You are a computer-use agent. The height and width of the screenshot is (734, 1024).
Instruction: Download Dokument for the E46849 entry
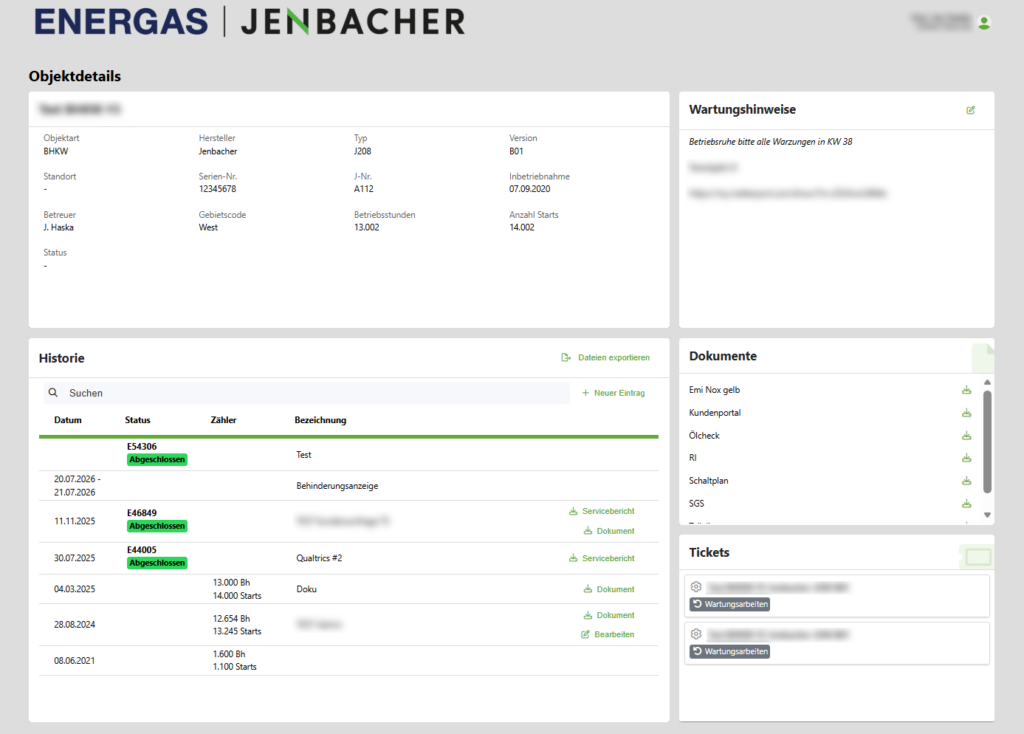point(609,531)
